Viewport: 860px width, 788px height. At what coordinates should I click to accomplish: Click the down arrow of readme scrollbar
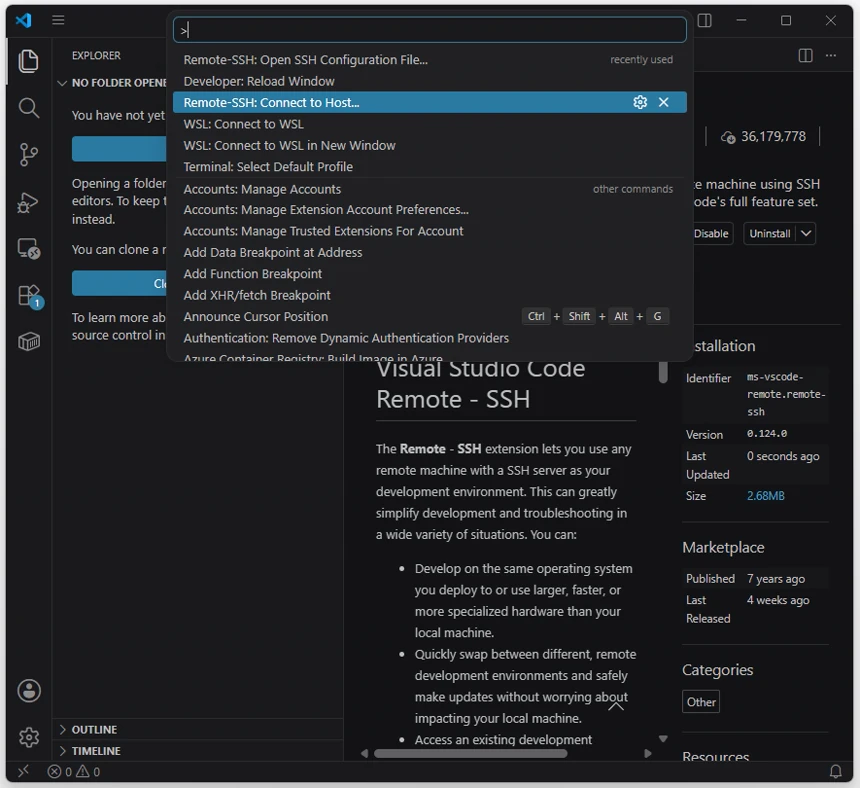coord(663,739)
